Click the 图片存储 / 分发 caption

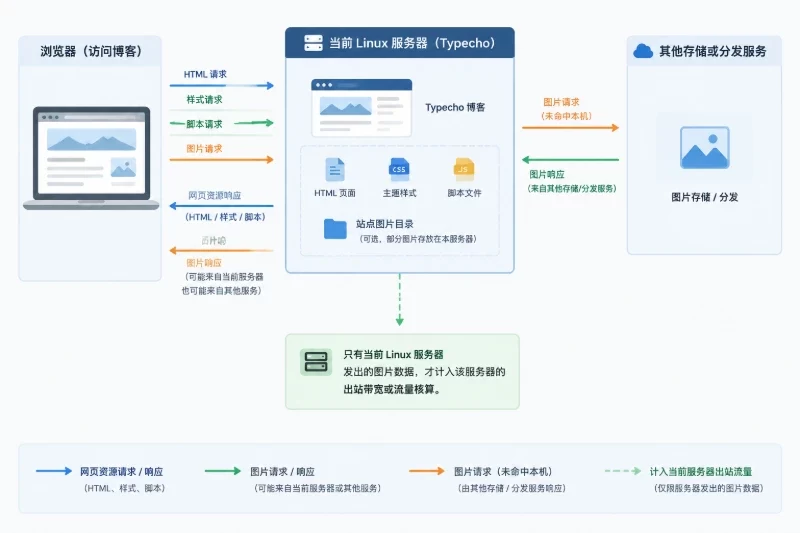(x=705, y=197)
